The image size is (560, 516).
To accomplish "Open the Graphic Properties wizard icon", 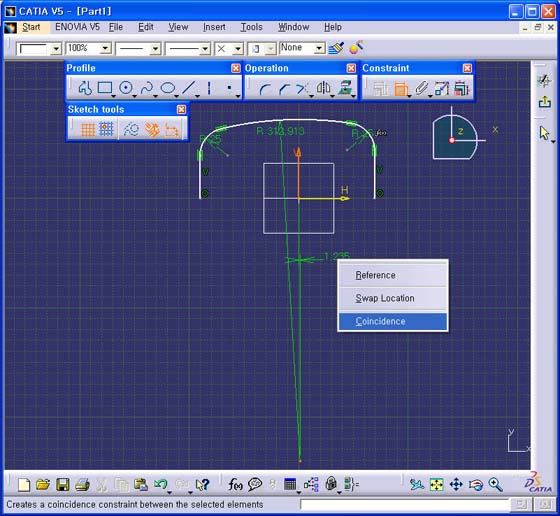I will [x=356, y=47].
